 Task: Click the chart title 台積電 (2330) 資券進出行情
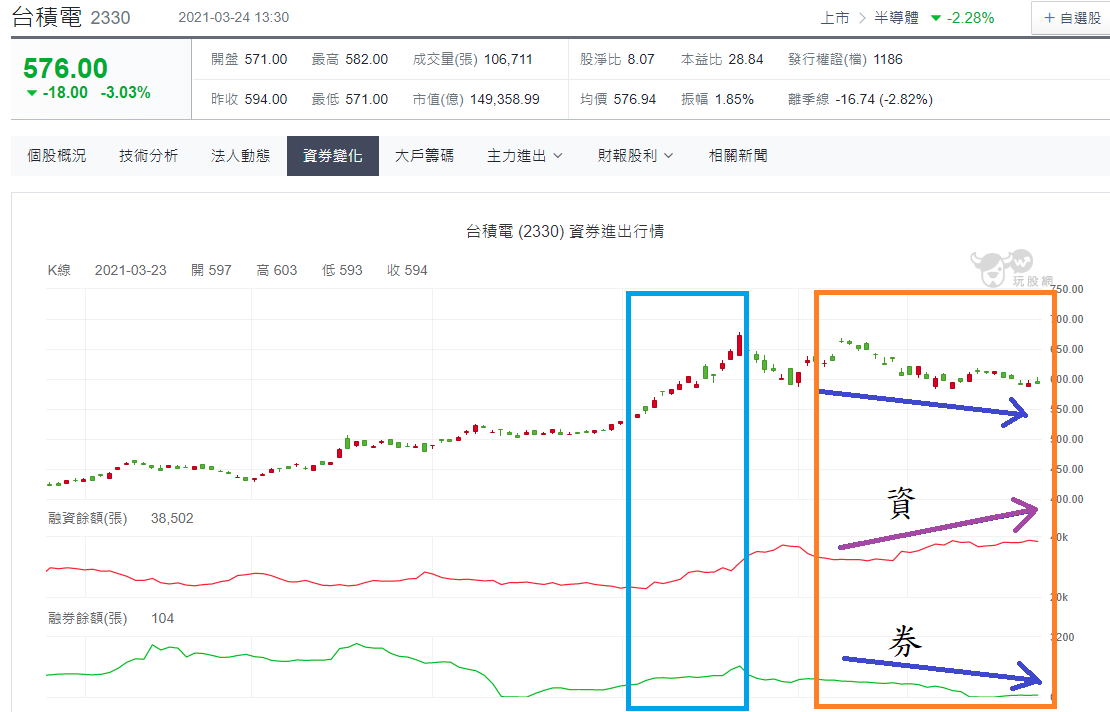[565, 231]
